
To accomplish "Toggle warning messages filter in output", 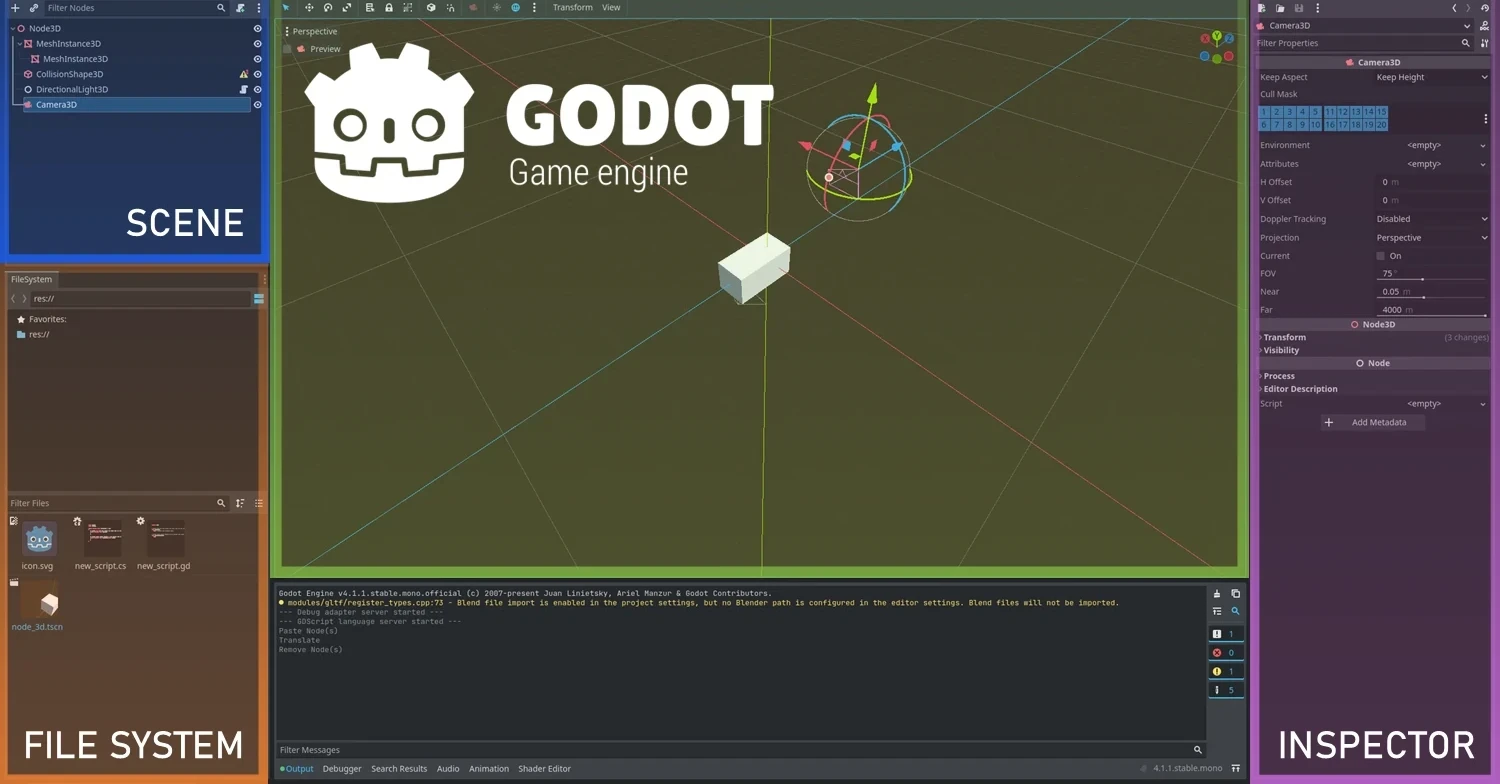I will (1226, 671).
